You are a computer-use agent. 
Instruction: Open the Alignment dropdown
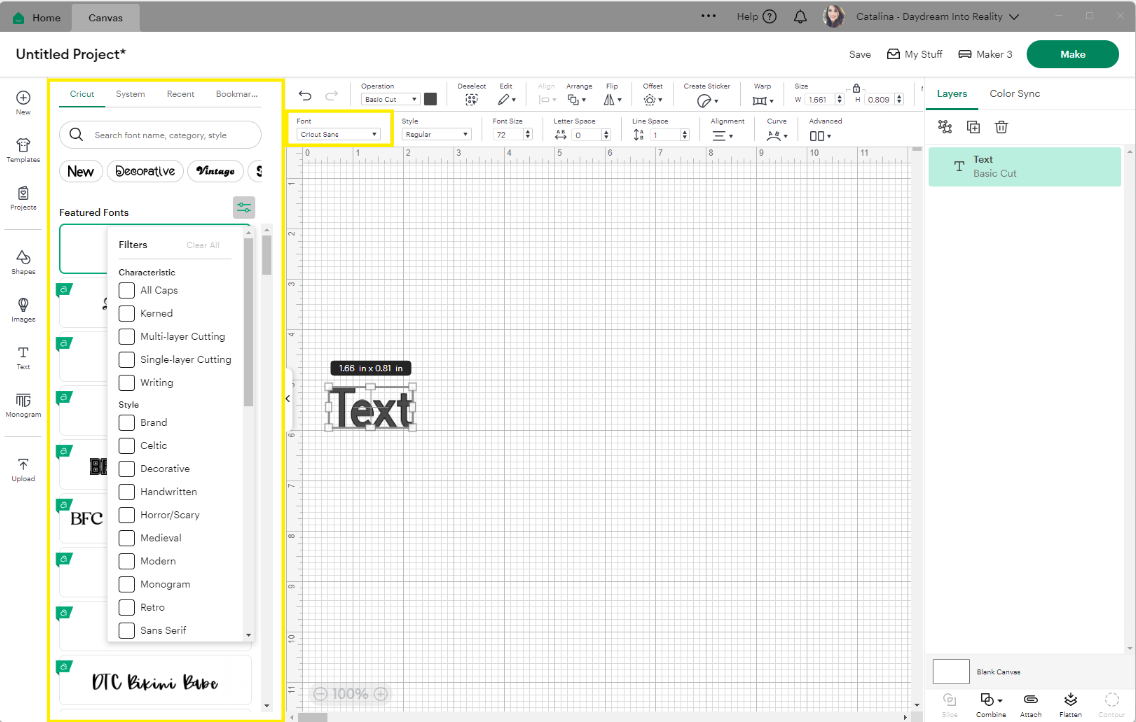[x=722, y=135]
